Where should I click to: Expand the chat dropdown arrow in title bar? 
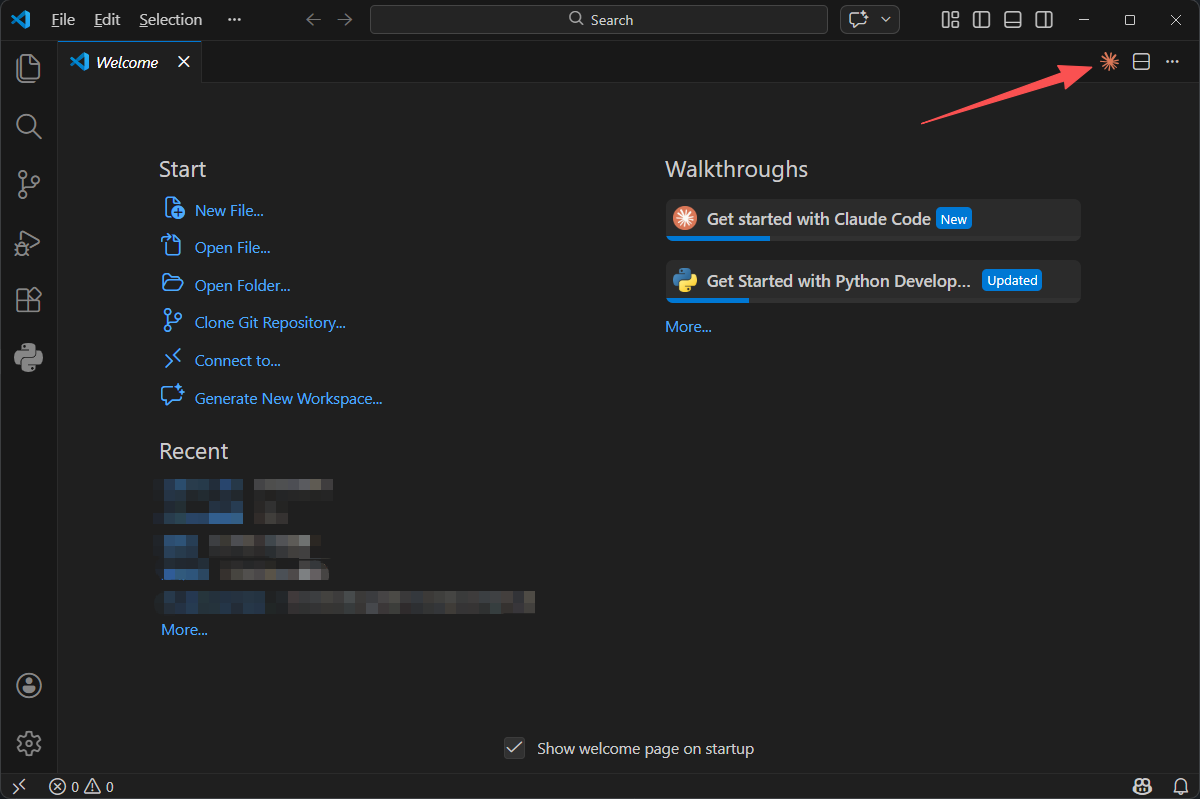click(885, 20)
